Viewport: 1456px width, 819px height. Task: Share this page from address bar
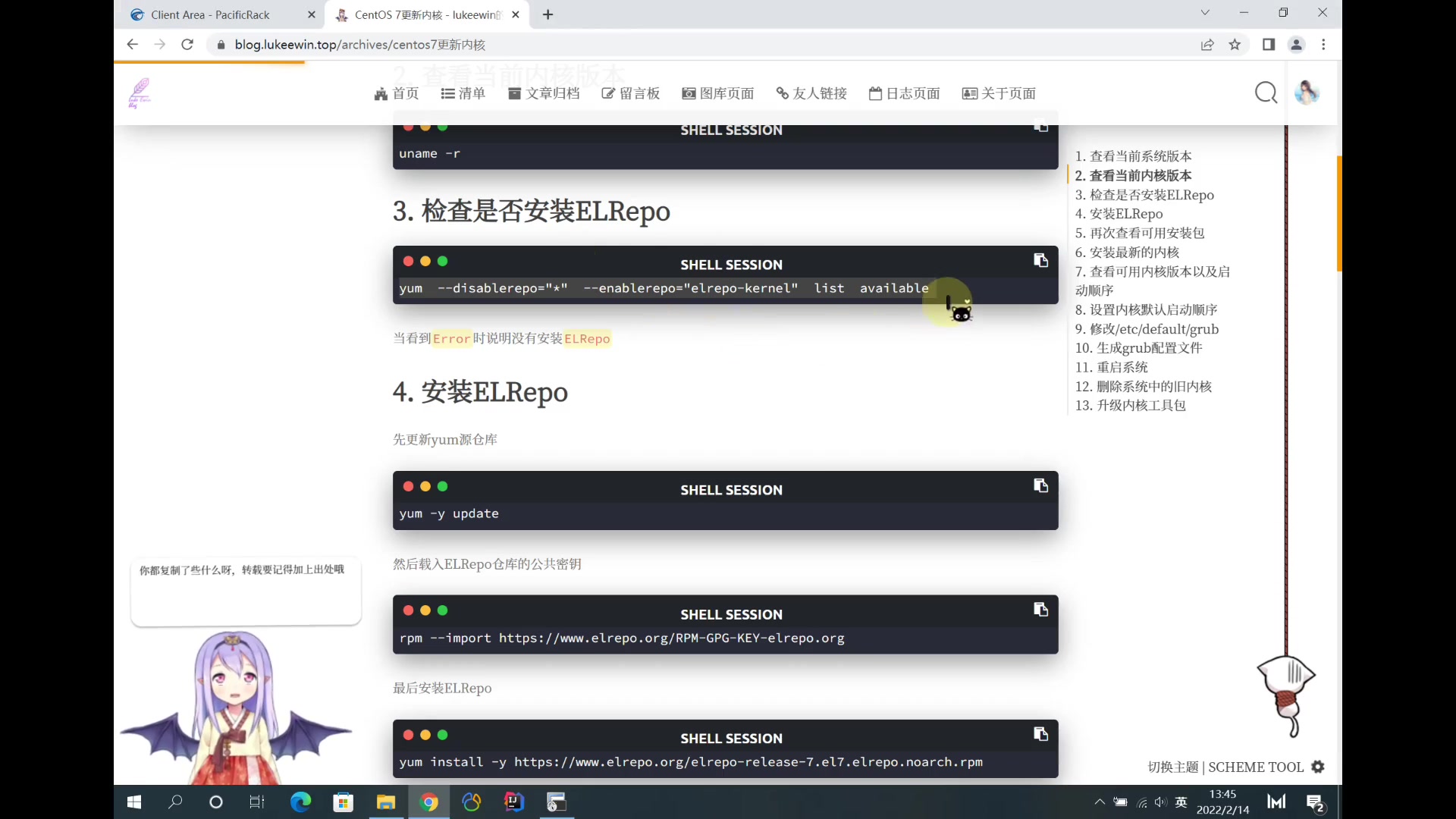1207,45
